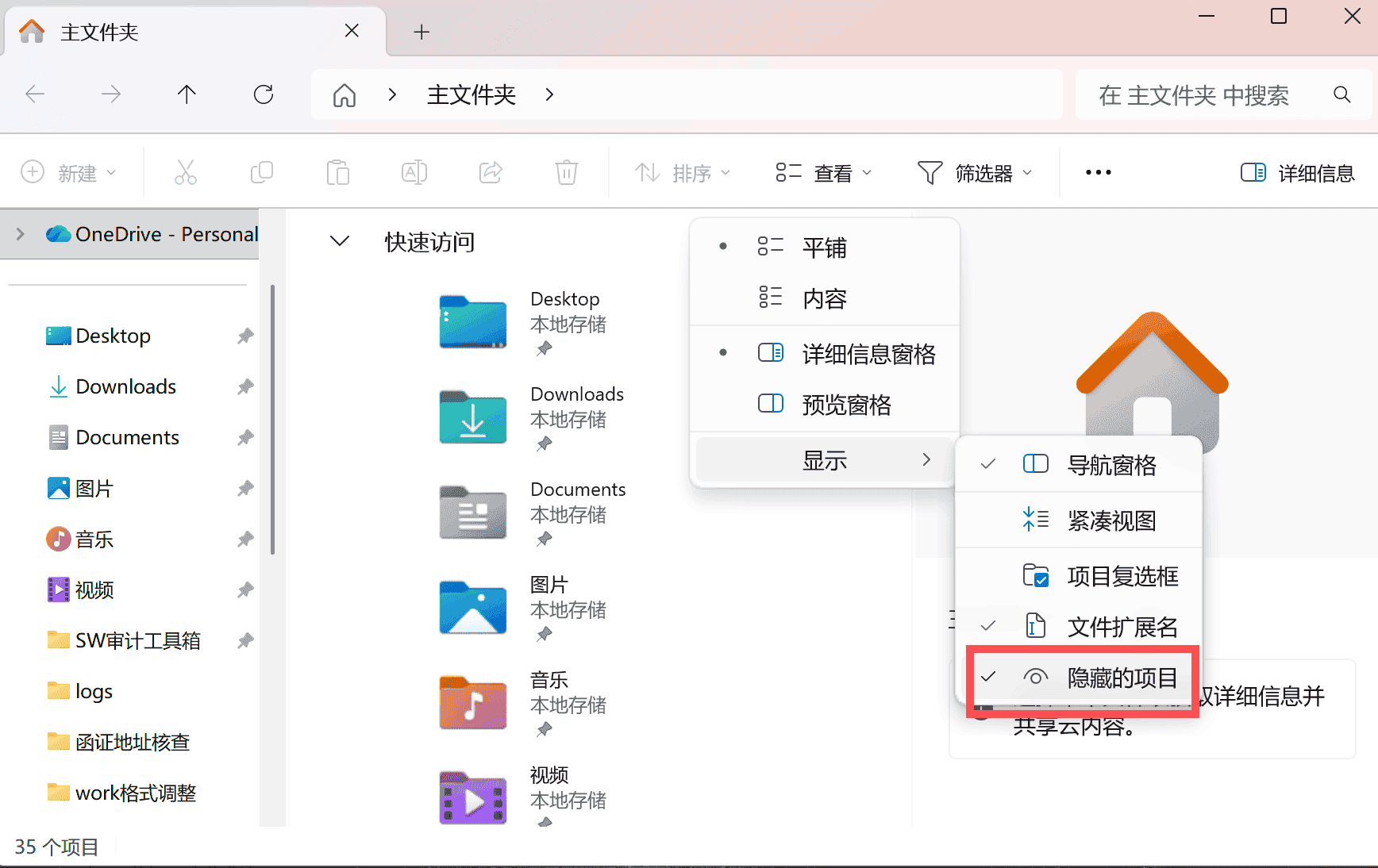The width and height of the screenshot is (1378, 868).
Task: Refresh the current folder view
Action: (x=264, y=94)
